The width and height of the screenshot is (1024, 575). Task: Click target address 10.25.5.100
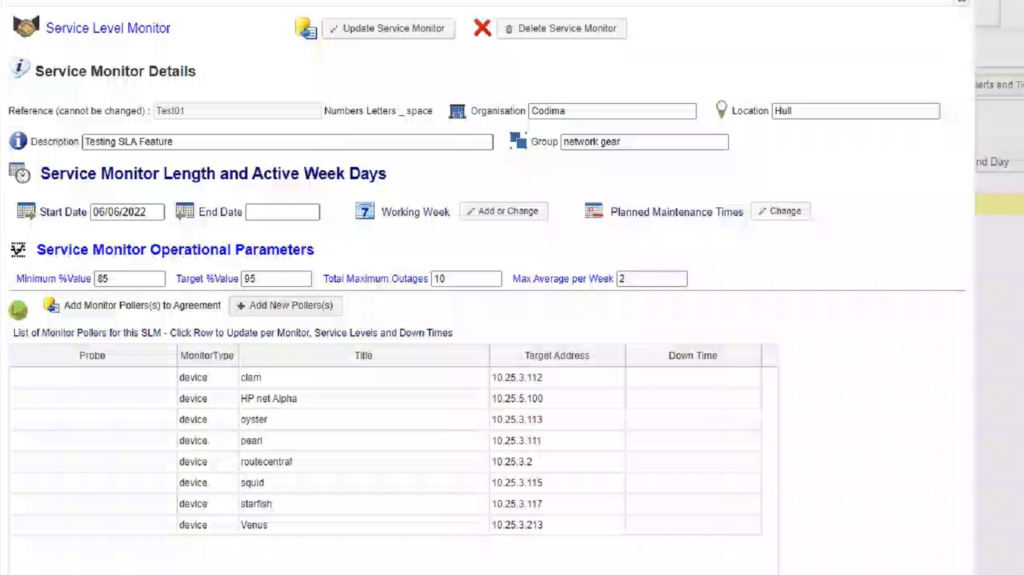coord(517,399)
